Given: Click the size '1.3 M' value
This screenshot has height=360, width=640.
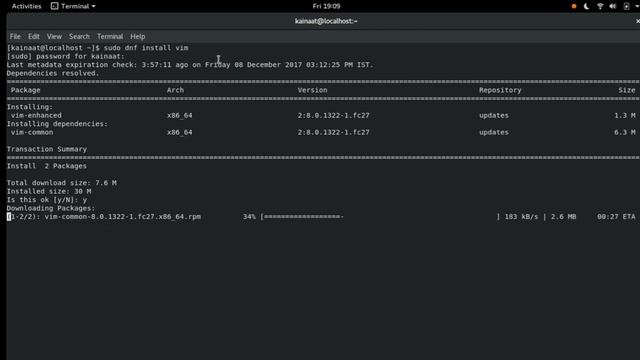Looking at the screenshot, I should coord(624,116).
